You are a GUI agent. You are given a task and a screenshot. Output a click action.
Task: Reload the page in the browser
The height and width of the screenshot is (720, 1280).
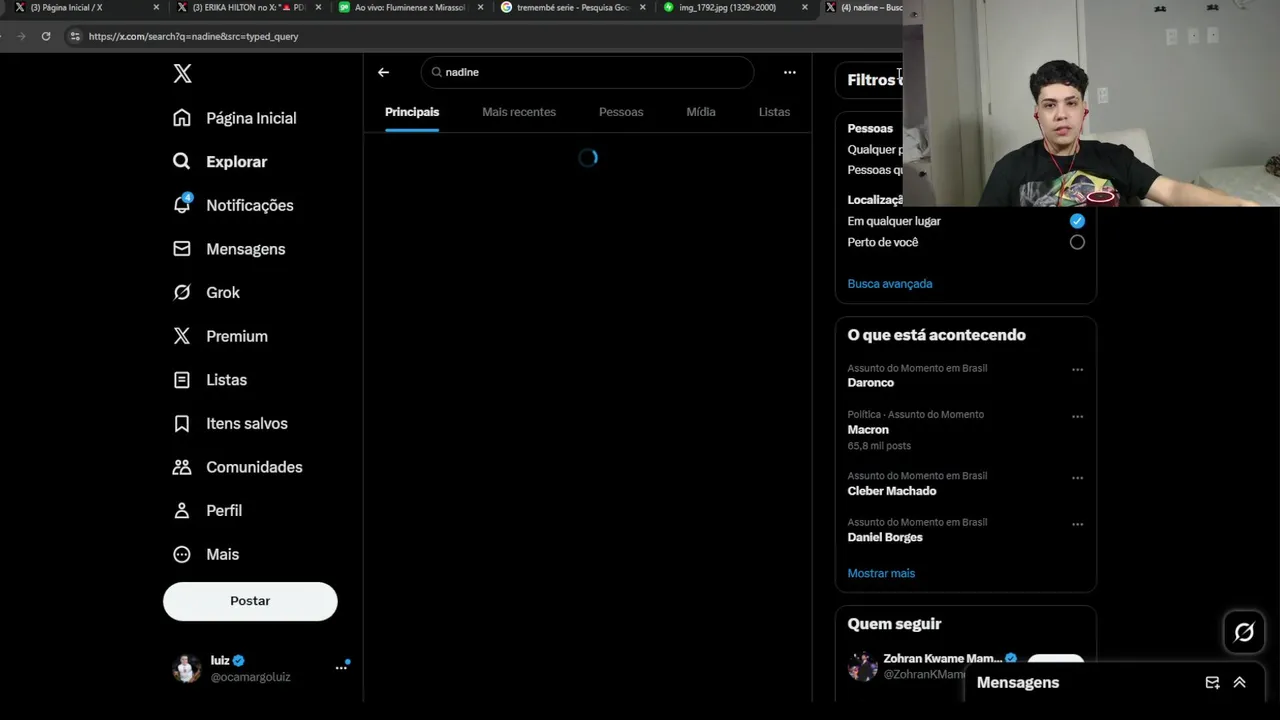click(46, 36)
